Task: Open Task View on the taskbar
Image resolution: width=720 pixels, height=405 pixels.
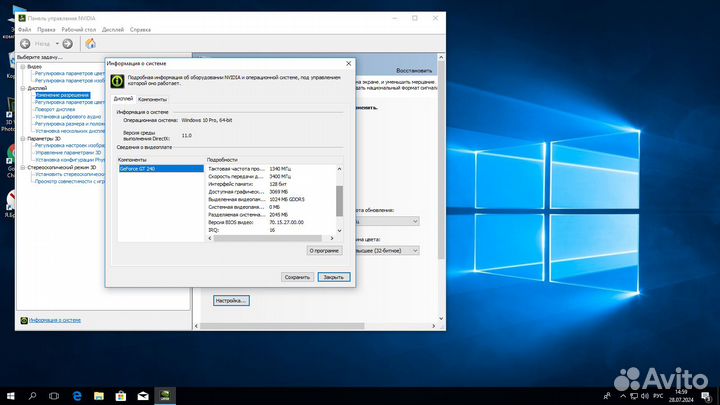Action: tap(54, 396)
